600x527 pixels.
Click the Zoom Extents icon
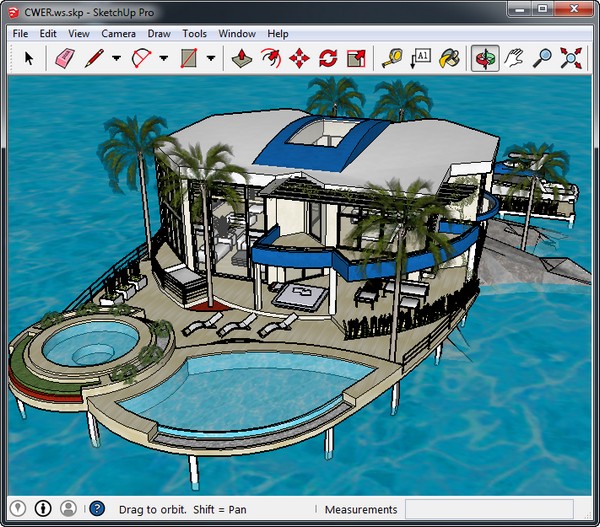[572, 58]
